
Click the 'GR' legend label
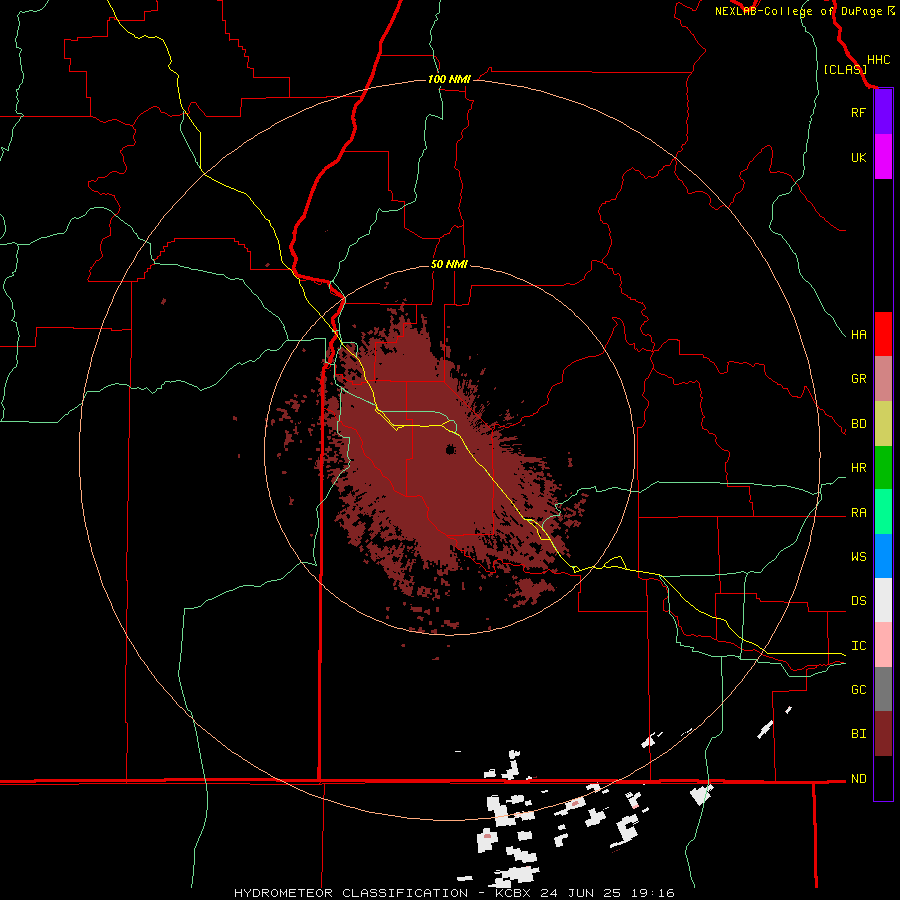click(858, 379)
